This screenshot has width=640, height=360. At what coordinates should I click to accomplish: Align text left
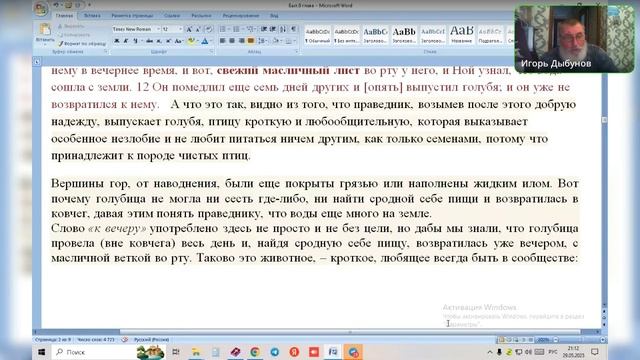(x=222, y=41)
